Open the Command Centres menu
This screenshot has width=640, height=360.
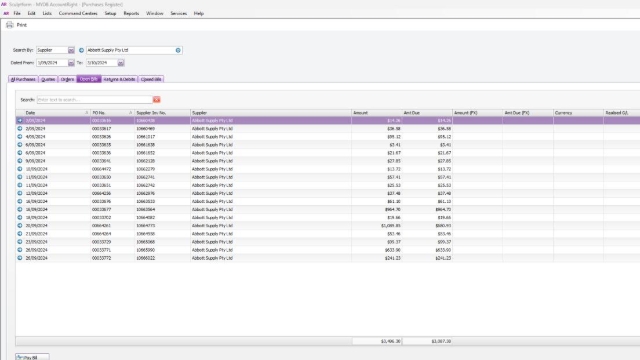78,13
